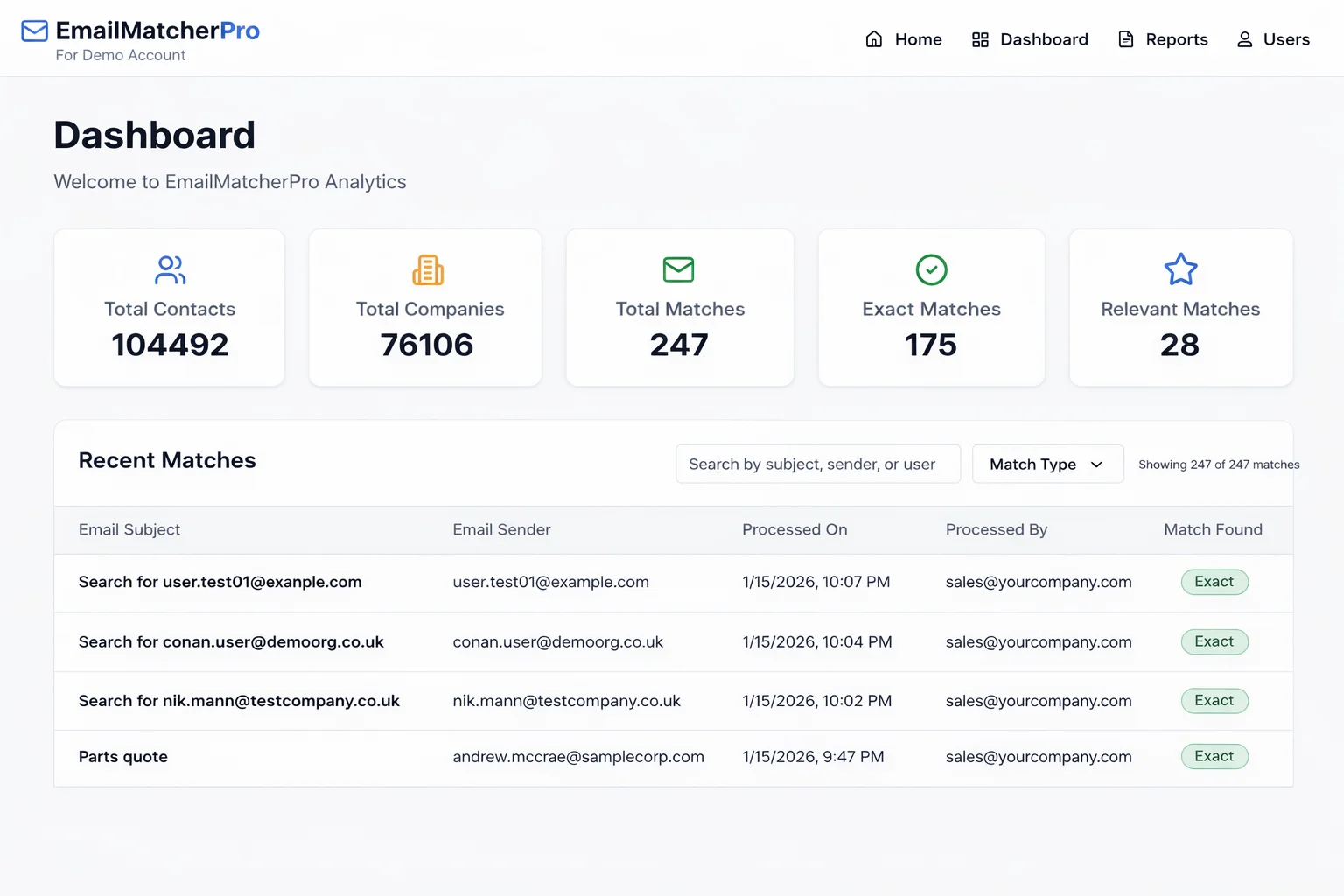Image resolution: width=1344 pixels, height=896 pixels.
Task: Click Exact badge in conan.user row
Action: tap(1214, 641)
